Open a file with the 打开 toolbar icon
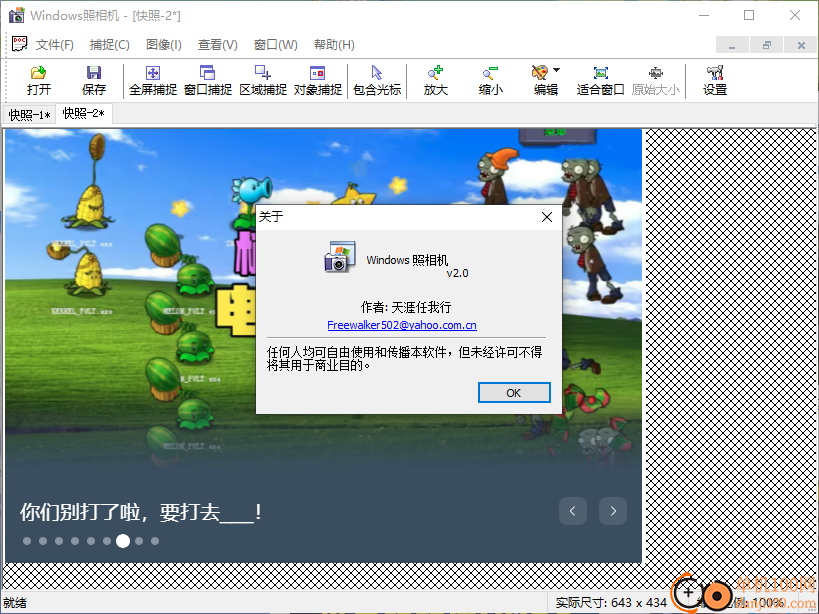Viewport: 819px width, 614px height. (39, 80)
